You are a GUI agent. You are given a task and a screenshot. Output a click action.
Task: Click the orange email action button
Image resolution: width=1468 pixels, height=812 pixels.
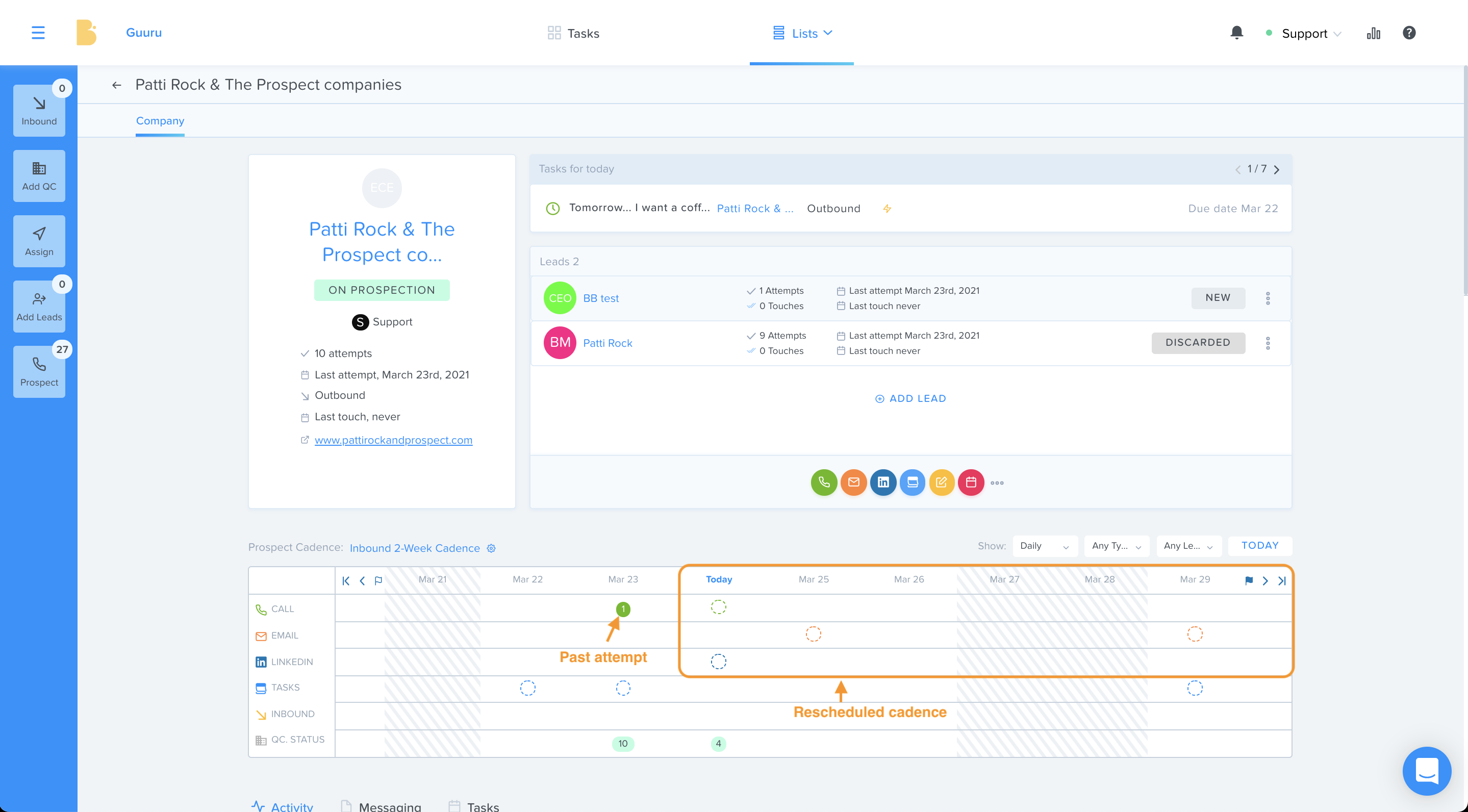[853, 482]
